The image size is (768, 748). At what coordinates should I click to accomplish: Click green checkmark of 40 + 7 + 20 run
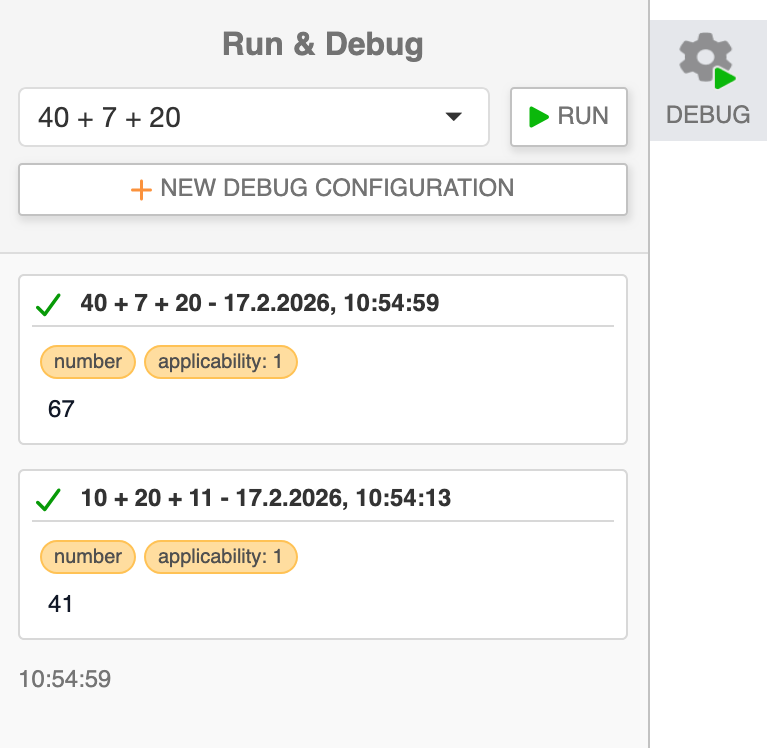pyautogui.click(x=48, y=305)
